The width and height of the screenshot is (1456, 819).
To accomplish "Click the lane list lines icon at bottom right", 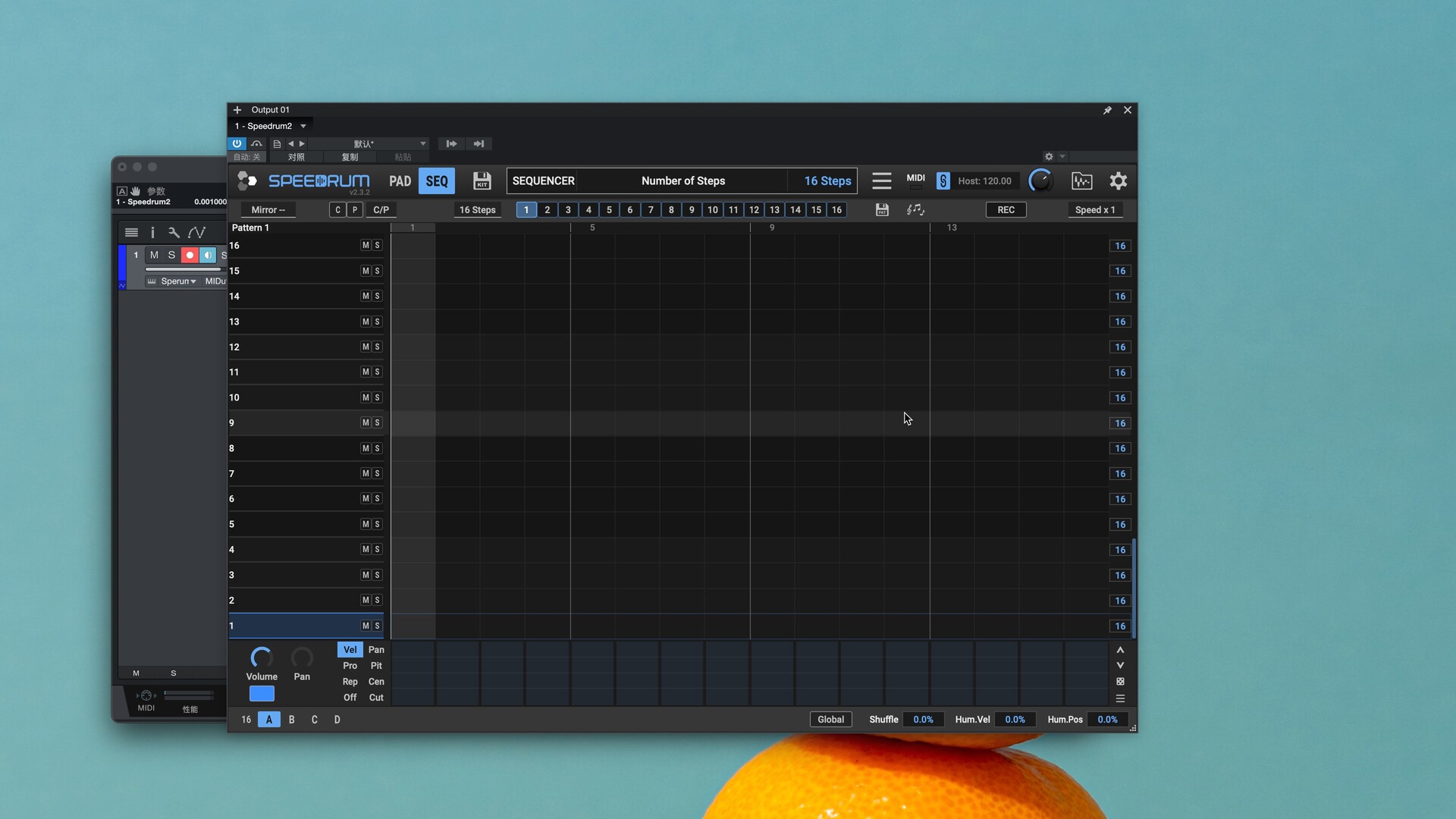I will [1120, 698].
